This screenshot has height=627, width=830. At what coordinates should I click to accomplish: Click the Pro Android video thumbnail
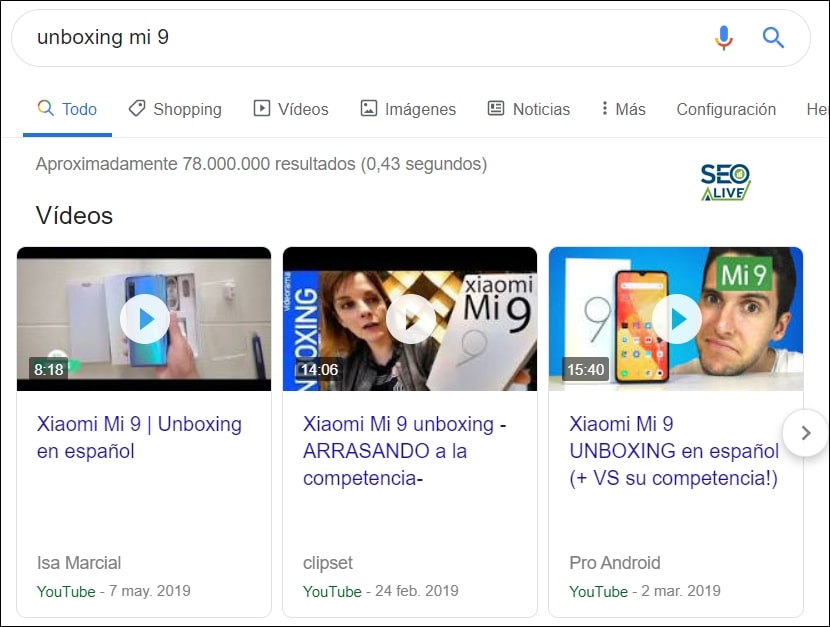676,318
